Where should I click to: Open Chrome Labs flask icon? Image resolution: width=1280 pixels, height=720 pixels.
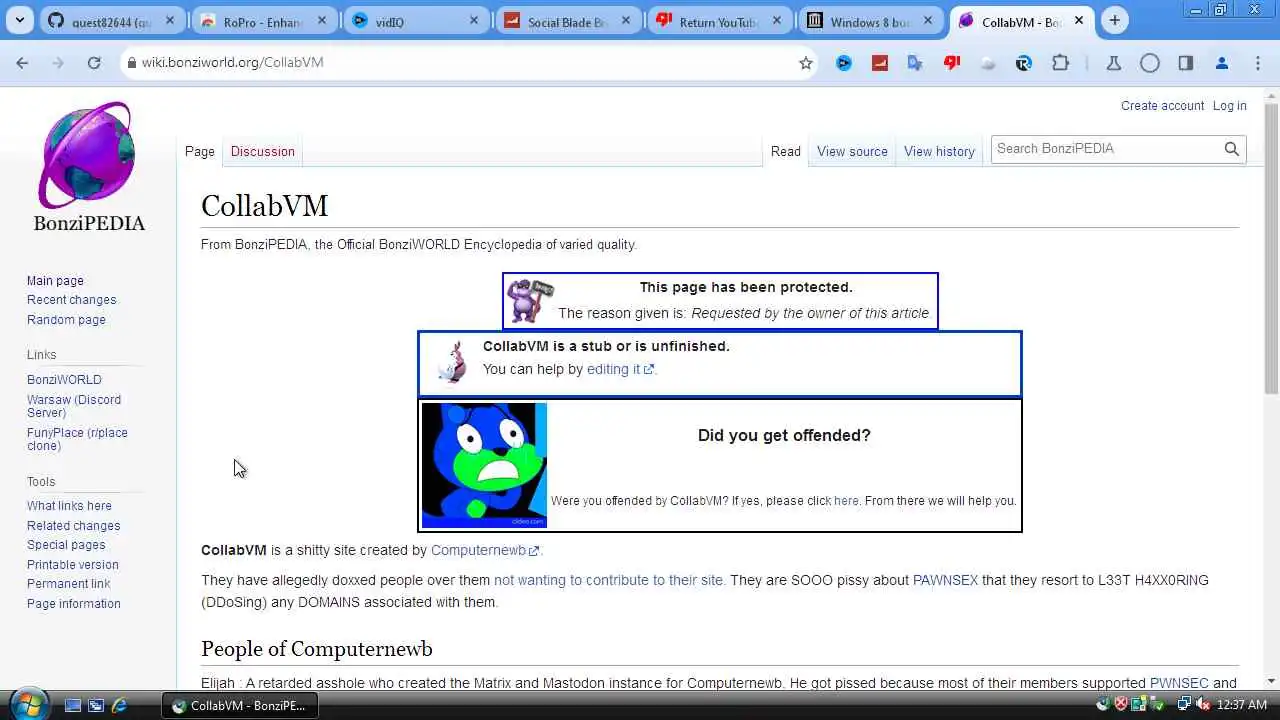pyautogui.click(x=1113, y=62)
